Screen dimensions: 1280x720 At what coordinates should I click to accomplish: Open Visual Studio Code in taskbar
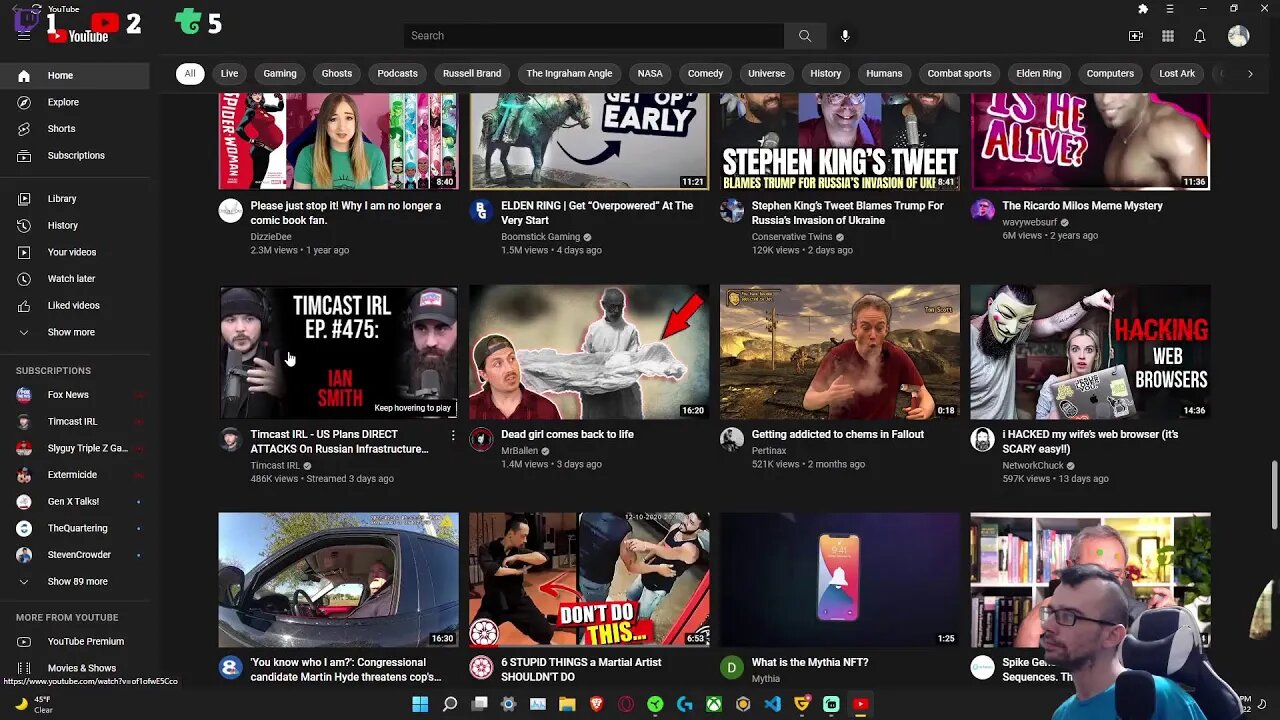click(772, 704)
